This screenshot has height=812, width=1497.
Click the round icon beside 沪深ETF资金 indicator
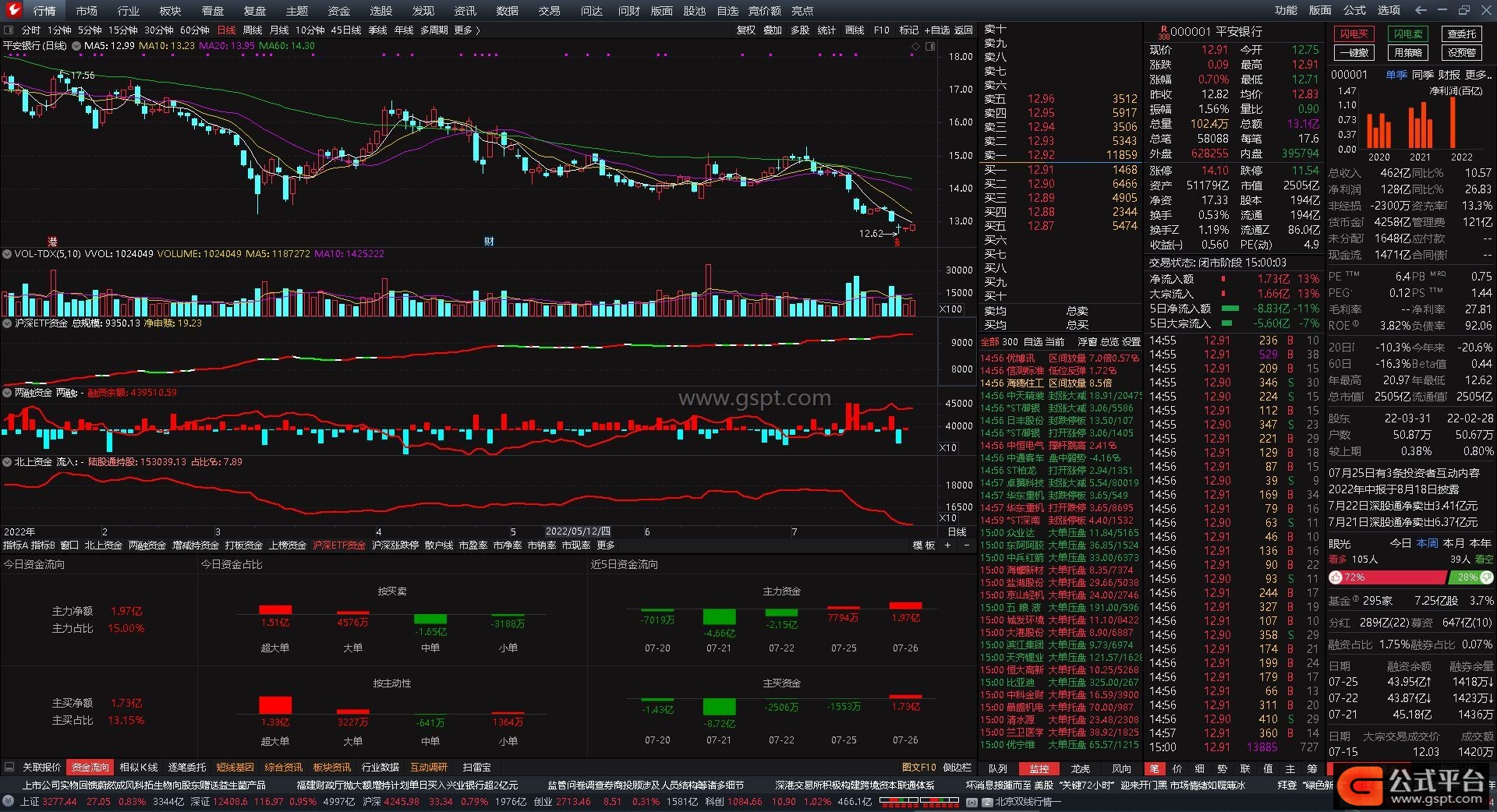point(7,323)
